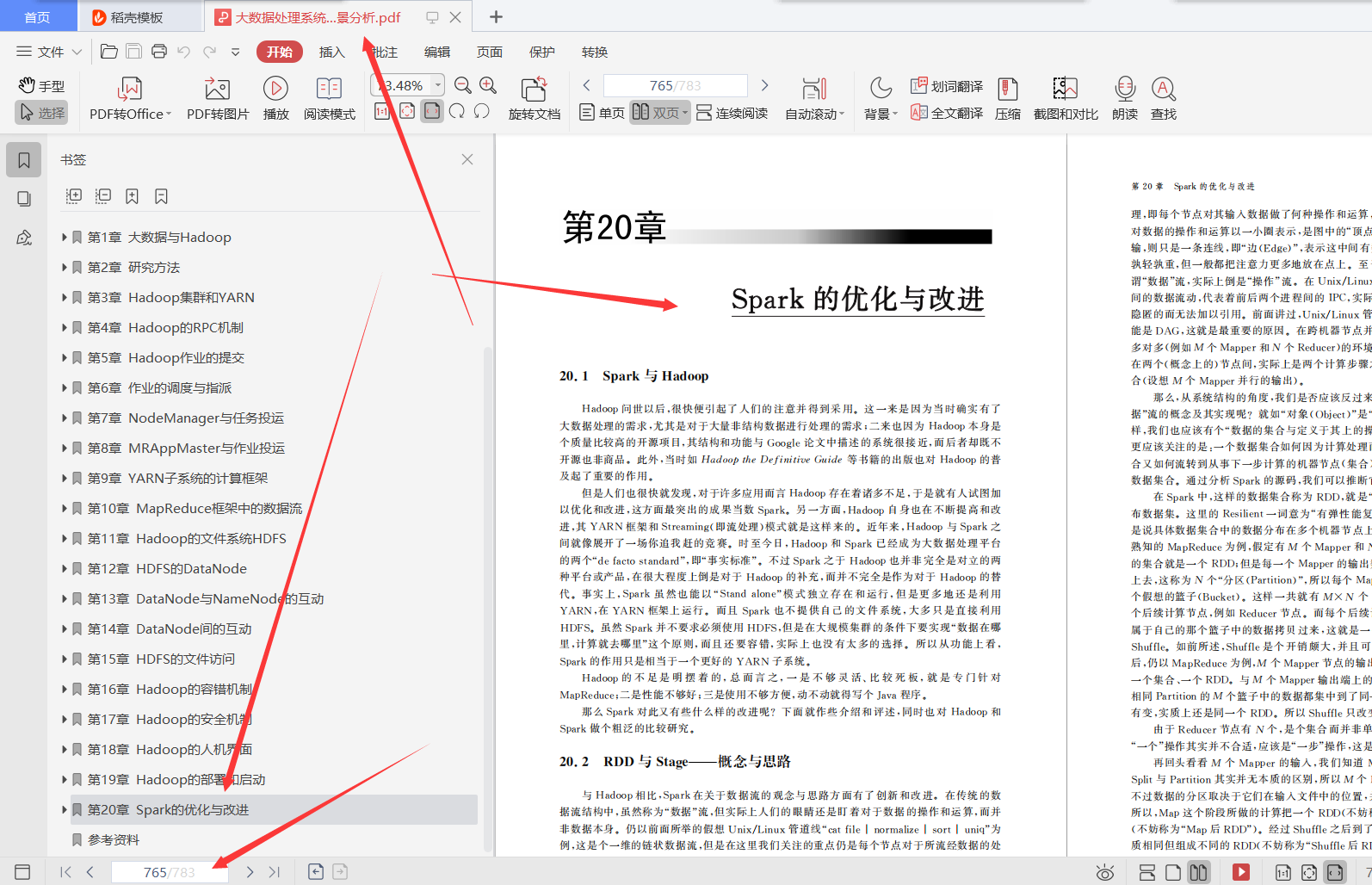
Task: Expand all bookmarks icon in panel toolbar
Action: [74, 196]
